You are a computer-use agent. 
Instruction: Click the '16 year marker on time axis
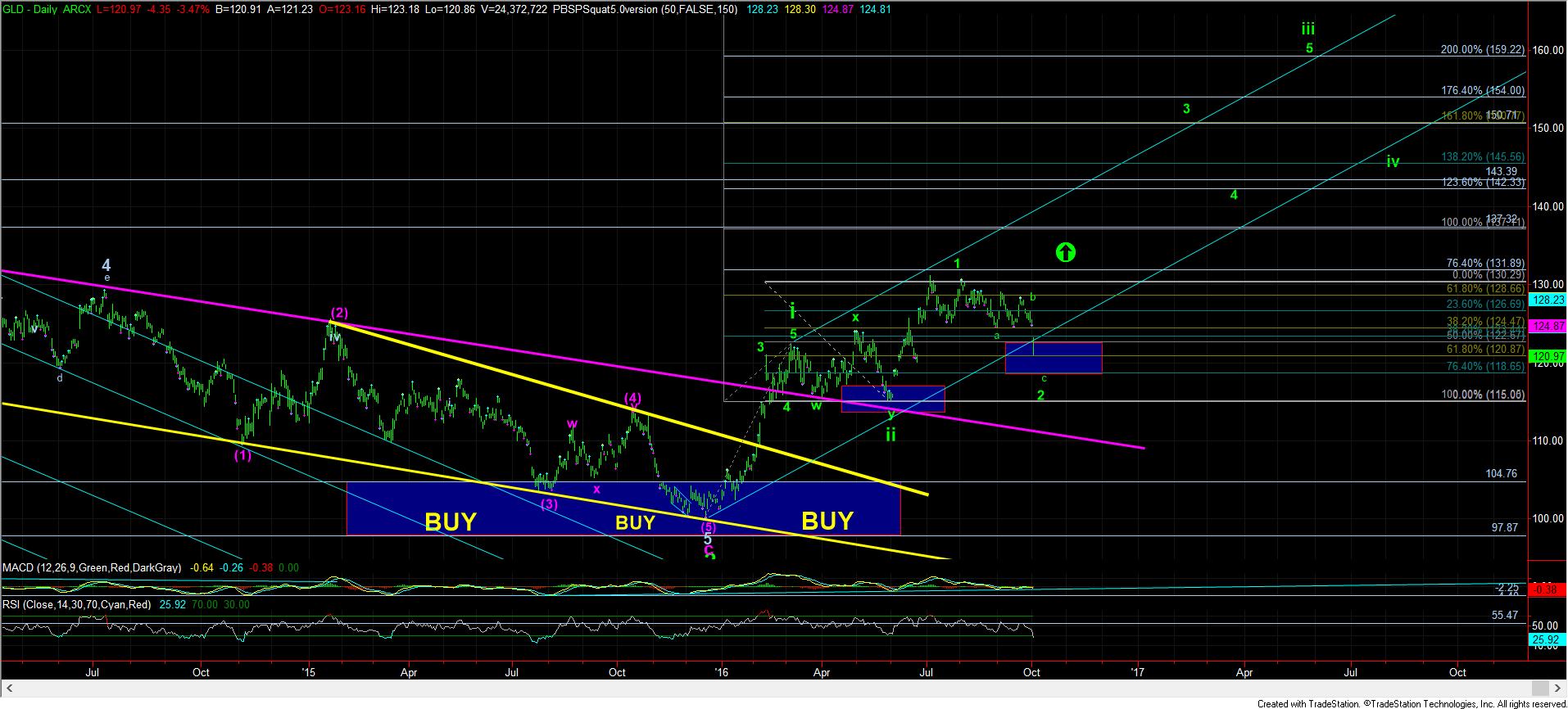tap(721, 672)
